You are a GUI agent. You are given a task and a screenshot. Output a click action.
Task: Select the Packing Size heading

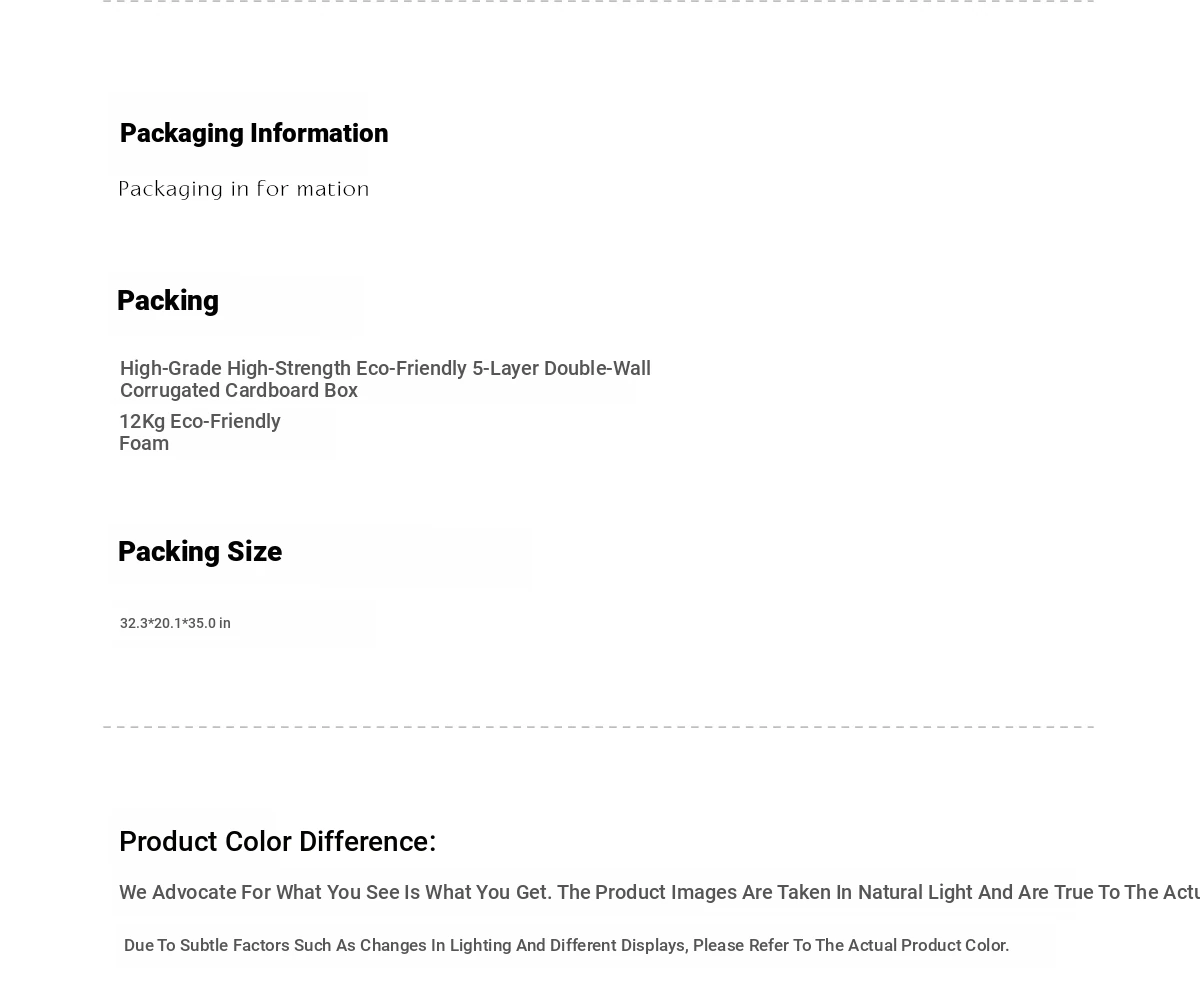point(200,551)
